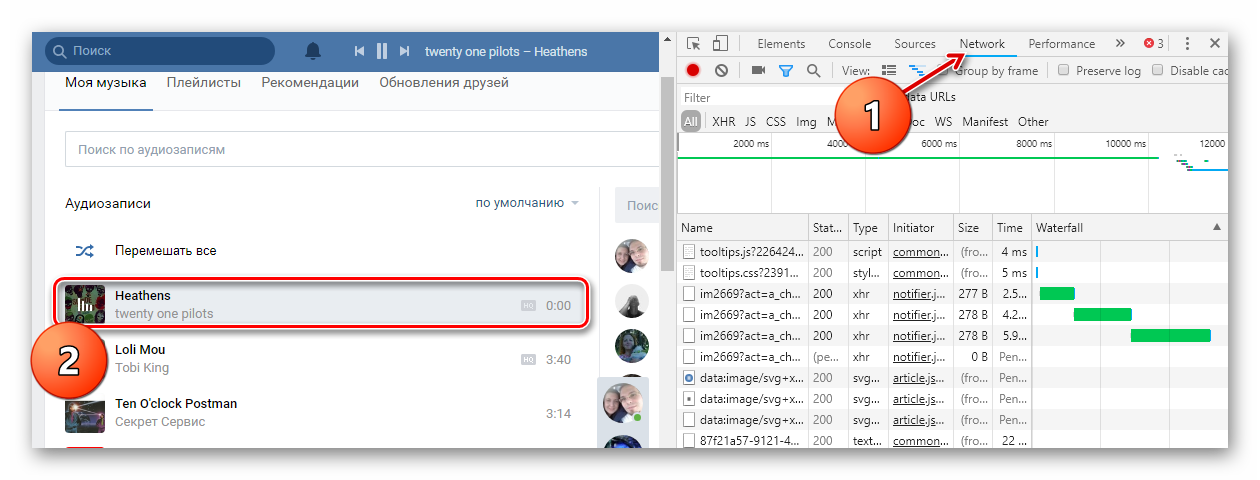1260x480 pixels.
Task: Enable the Preserve log checkbox
Action: [x=1064, y=70]
